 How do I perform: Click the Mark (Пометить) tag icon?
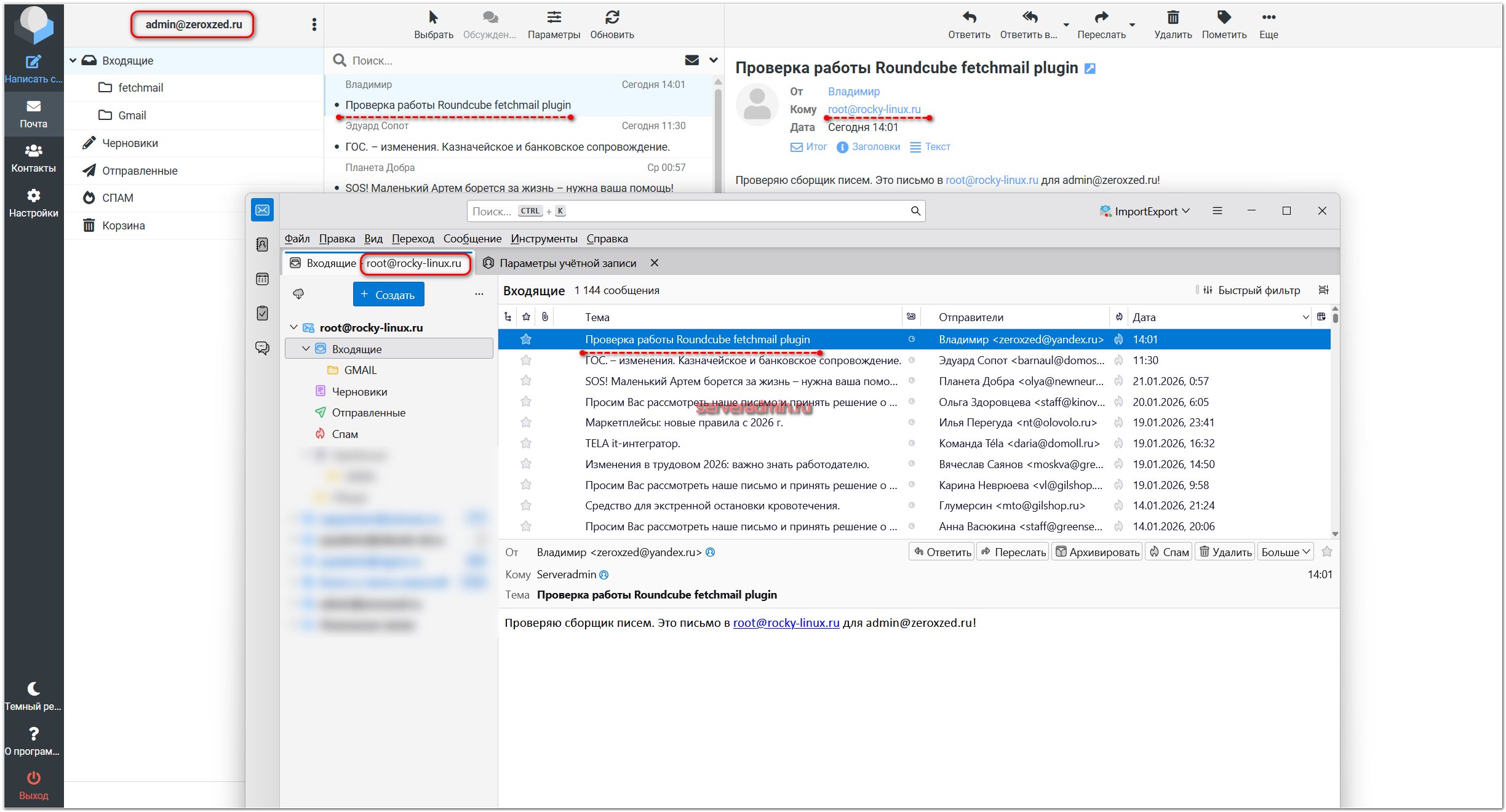1224,18
